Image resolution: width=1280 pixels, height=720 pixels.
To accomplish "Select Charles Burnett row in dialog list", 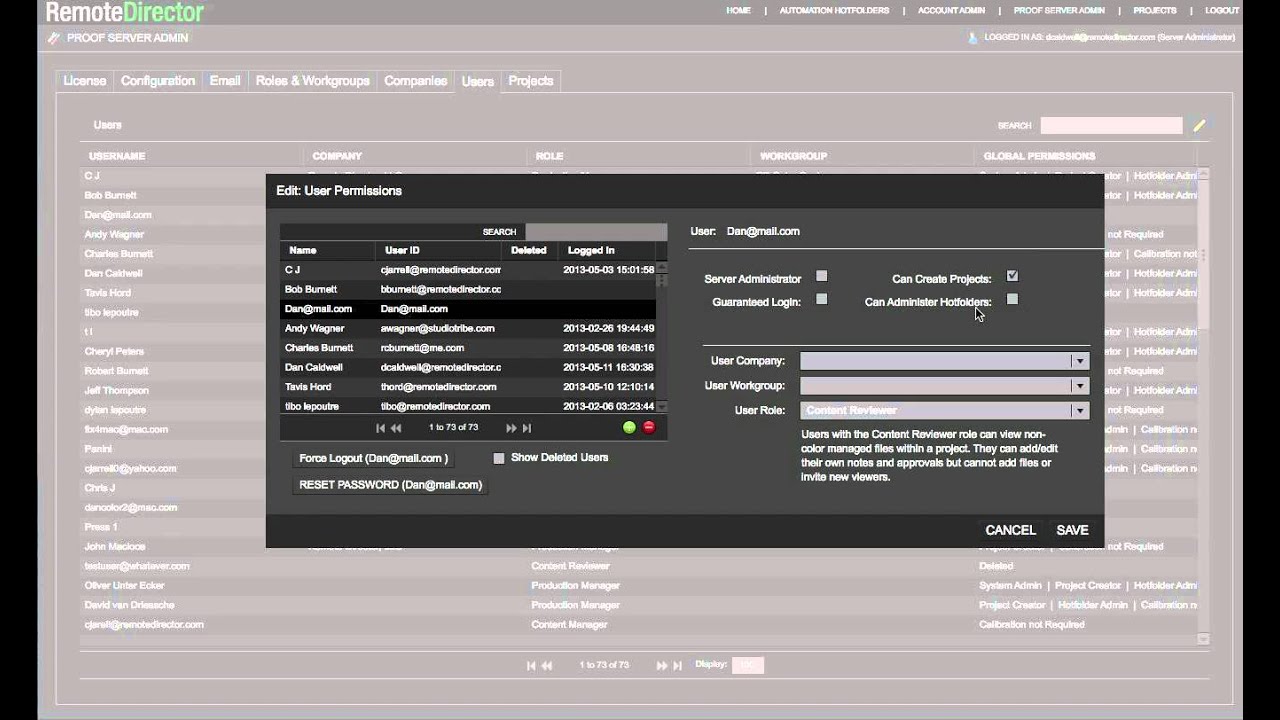I will point(468,348).
